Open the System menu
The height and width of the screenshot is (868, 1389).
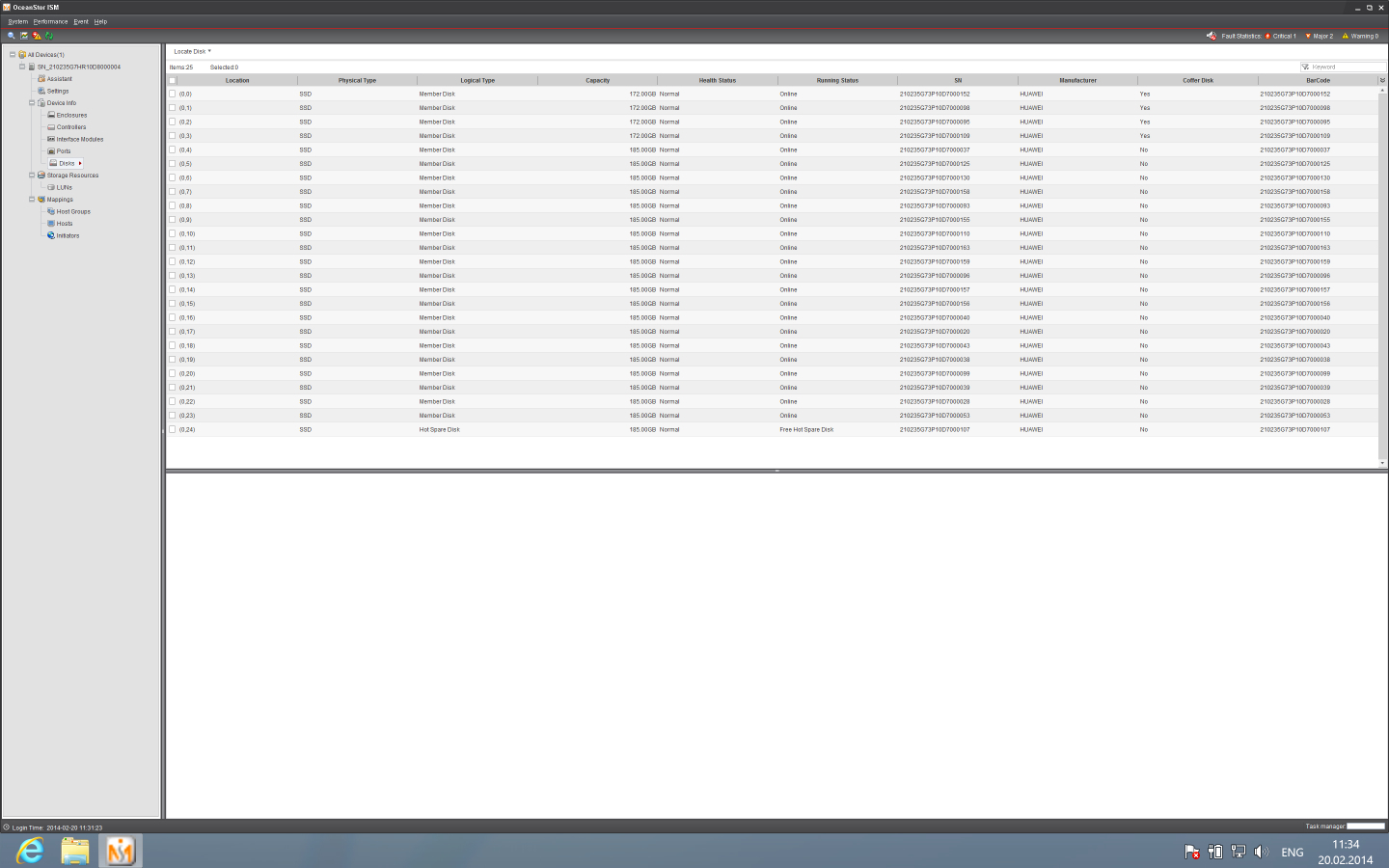17,21
